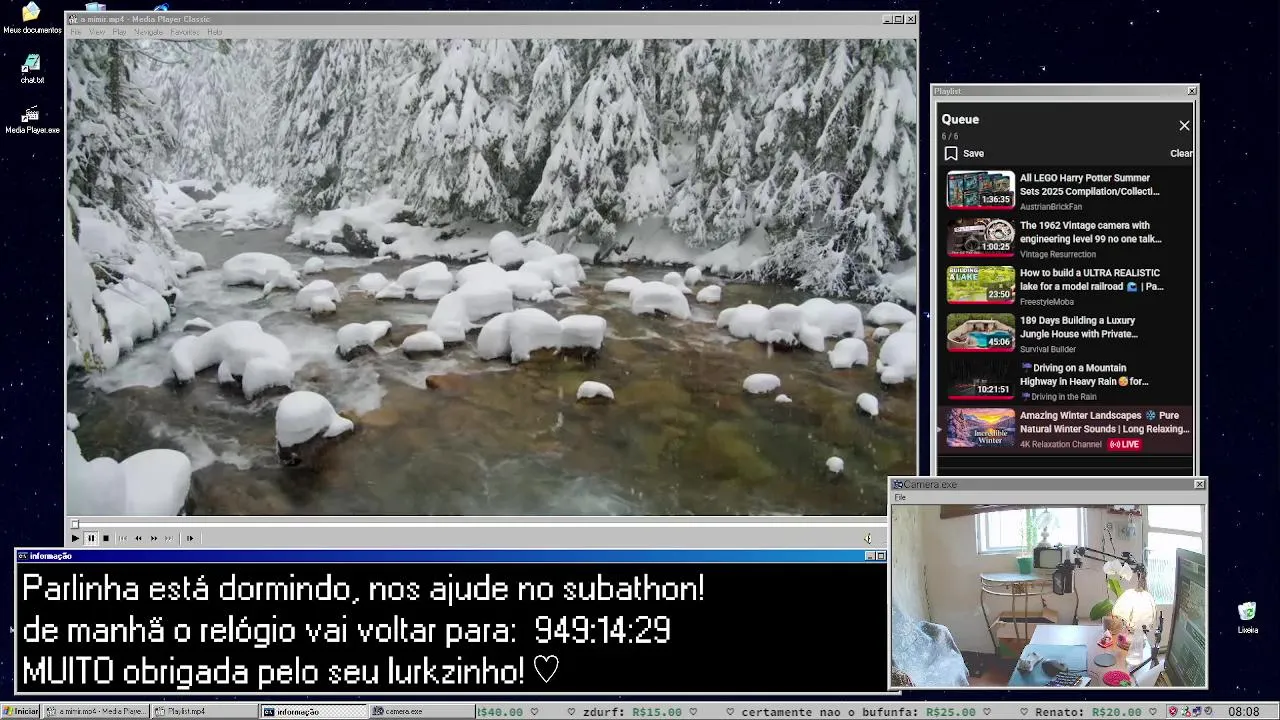
Task: Click the red LIVE badge in the queue
Action: [x=1124, y=444]
